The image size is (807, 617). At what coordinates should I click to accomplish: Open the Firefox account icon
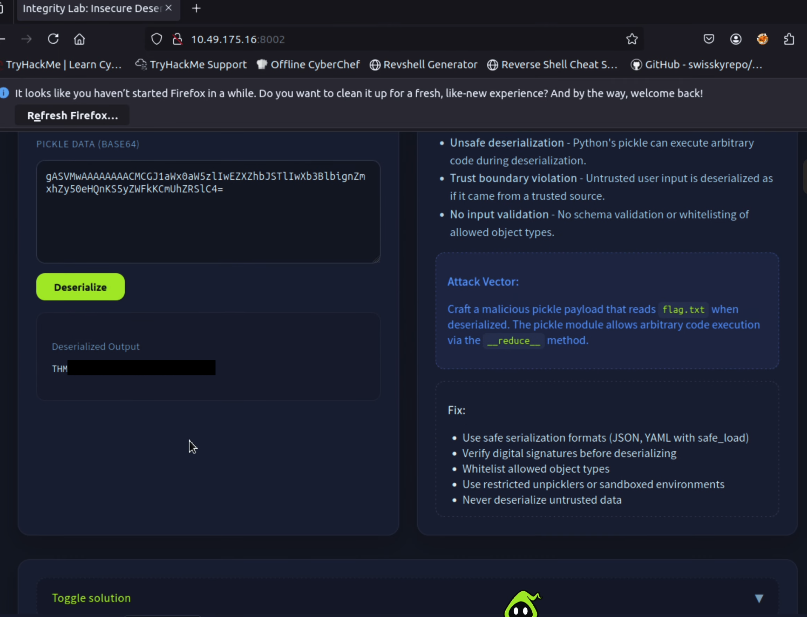[x=735, y=38]
